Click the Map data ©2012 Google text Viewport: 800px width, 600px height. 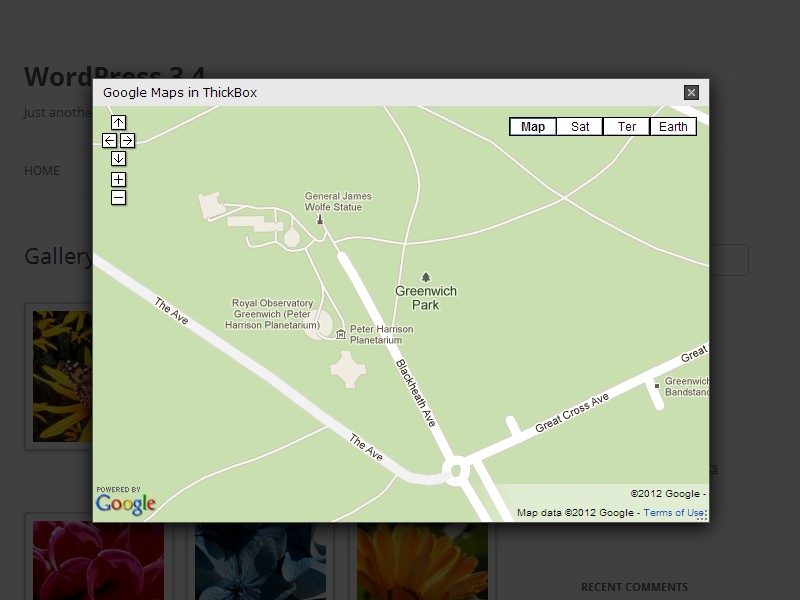pyautogui.click(x=575, y=513)
